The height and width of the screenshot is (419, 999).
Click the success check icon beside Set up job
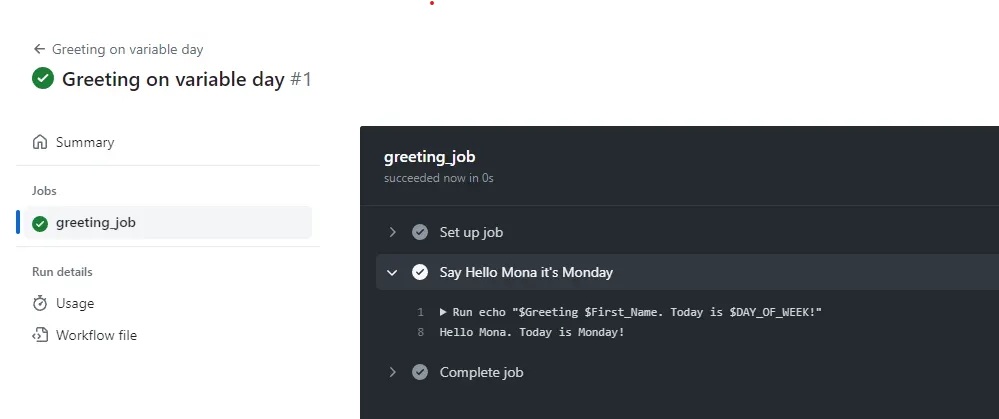click(420, 232)
